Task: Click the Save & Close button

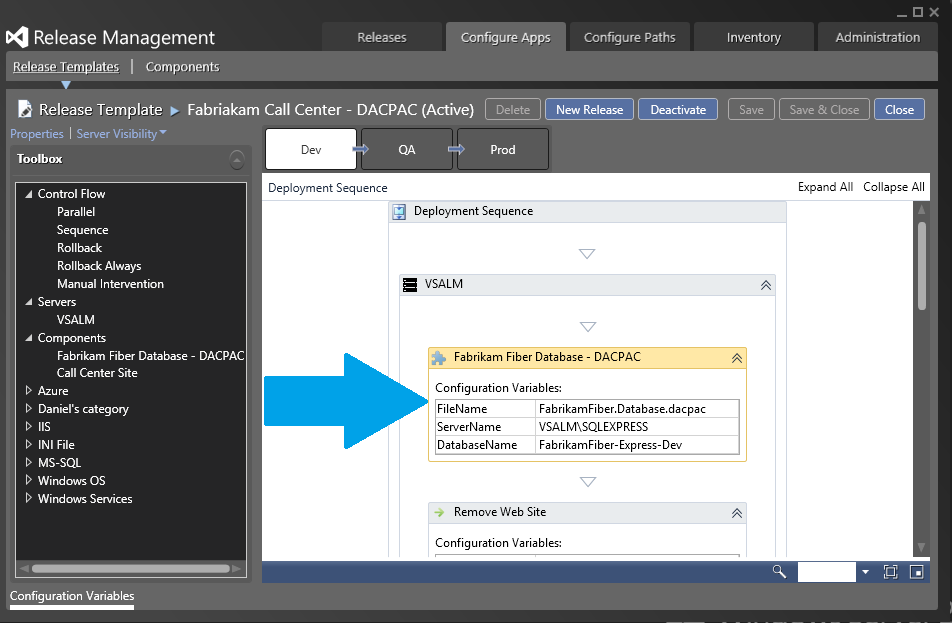Action: (x=824, y=109)
